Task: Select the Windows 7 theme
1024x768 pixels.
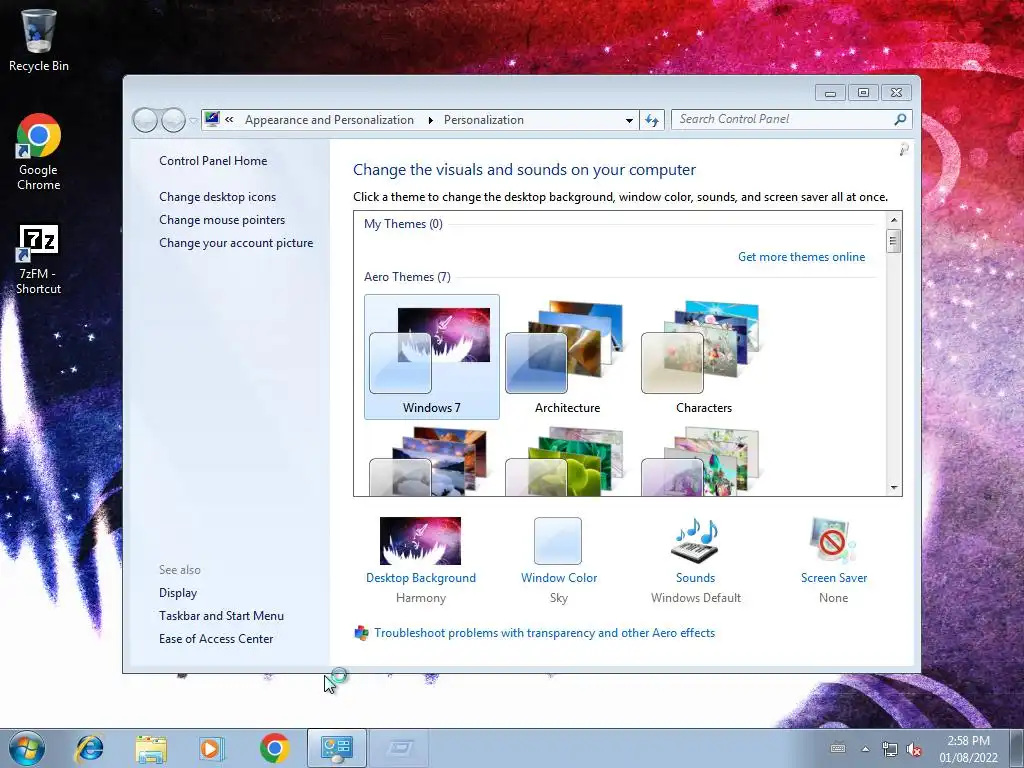Action: tap(432, 357)
